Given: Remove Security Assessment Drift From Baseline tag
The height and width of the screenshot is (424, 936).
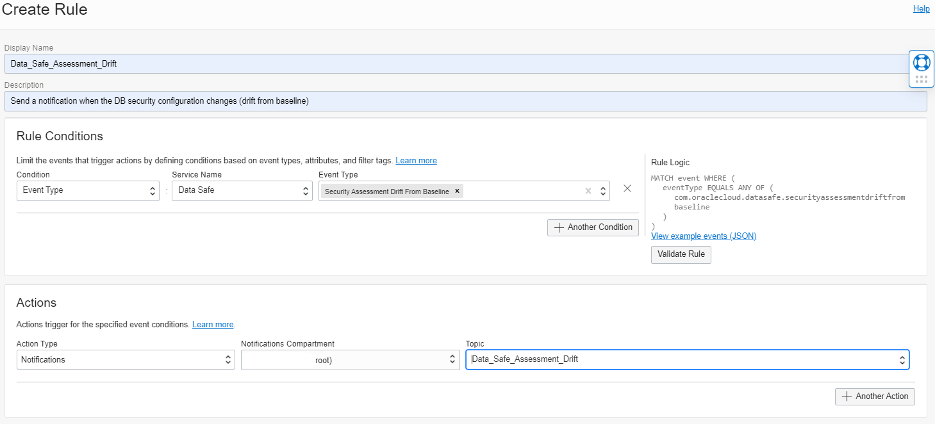Looking at the screenshot, I should [x=457, y=191].
